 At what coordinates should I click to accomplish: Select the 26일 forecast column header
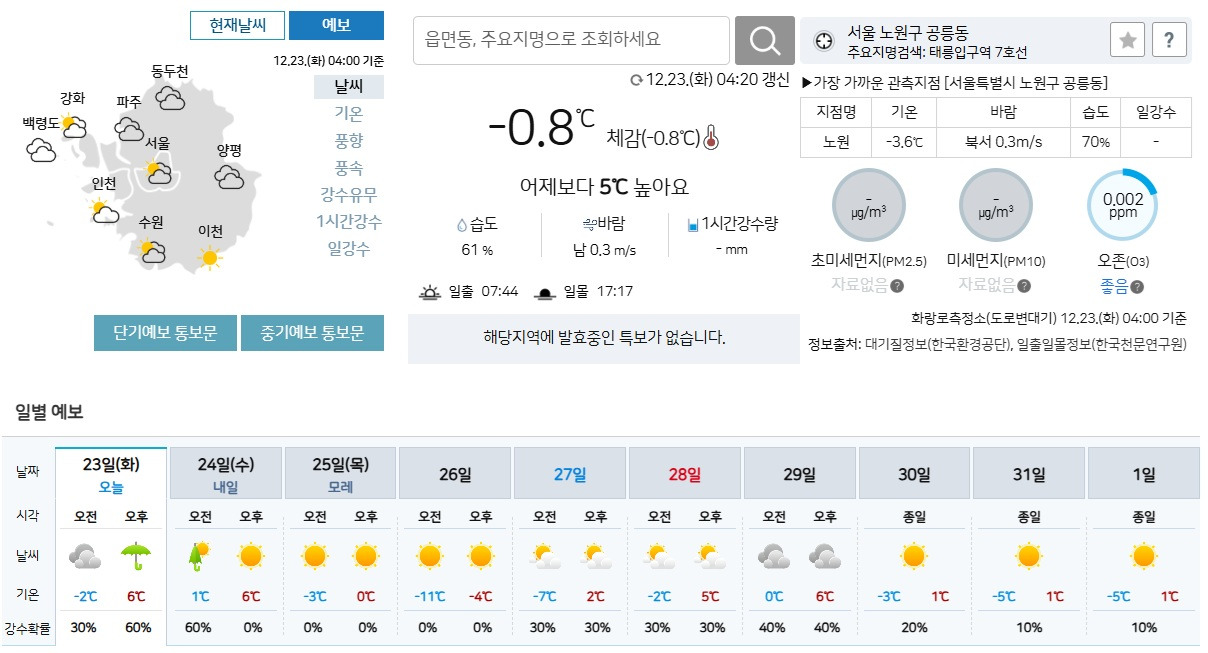pyautogui.click(x=455, y=474)
